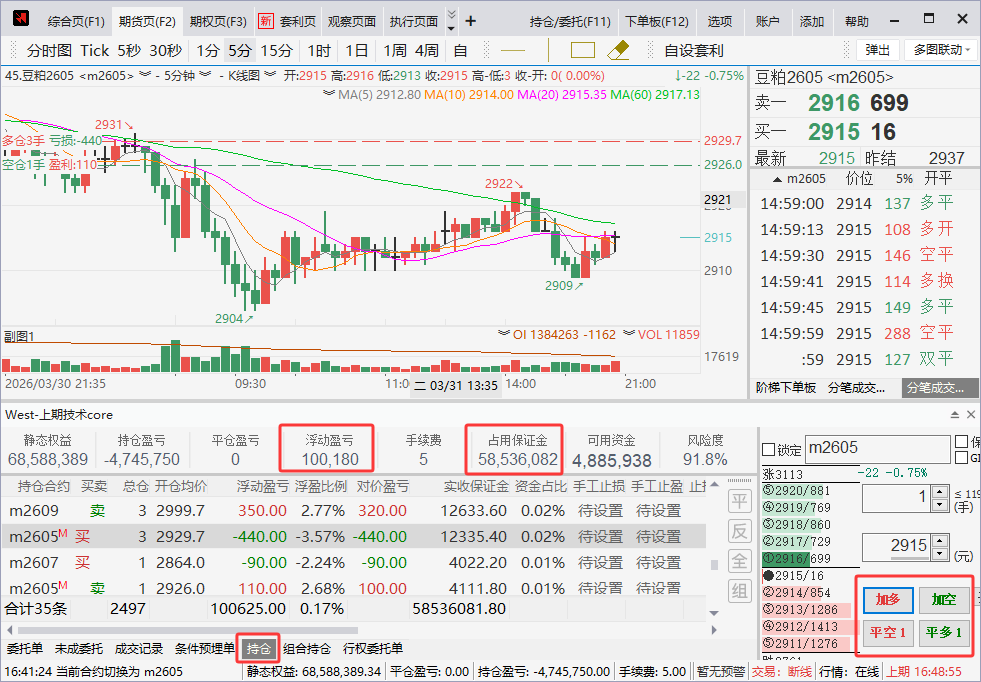Collapse the order panel with up arrow

click(x=954, y=414)
